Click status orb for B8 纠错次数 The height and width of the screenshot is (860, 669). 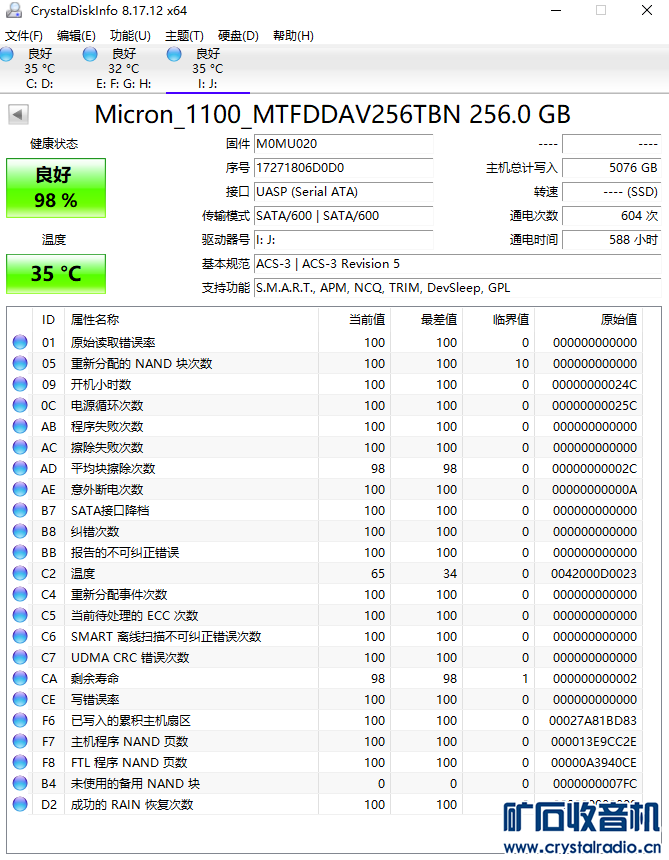(20, 531)
